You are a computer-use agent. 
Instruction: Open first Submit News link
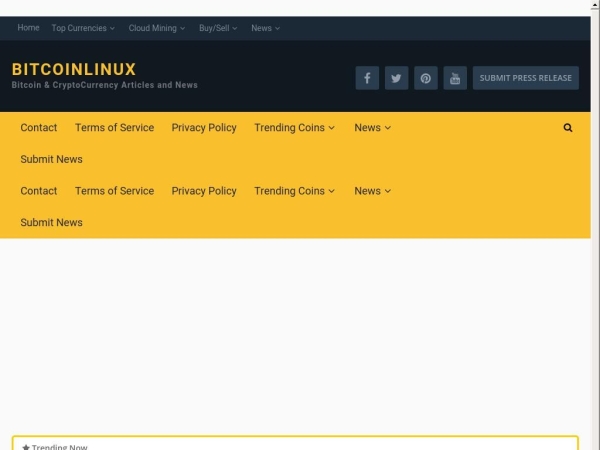51,159
